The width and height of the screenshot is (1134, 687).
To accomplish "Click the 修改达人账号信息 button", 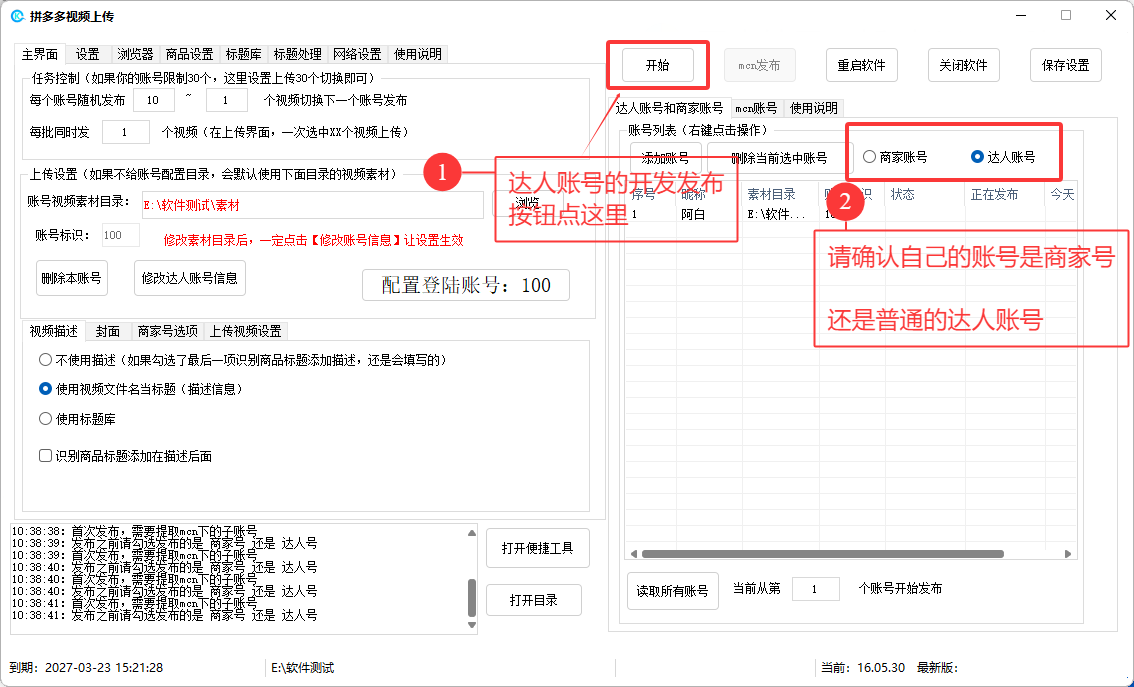I will [x=189, y=278].
